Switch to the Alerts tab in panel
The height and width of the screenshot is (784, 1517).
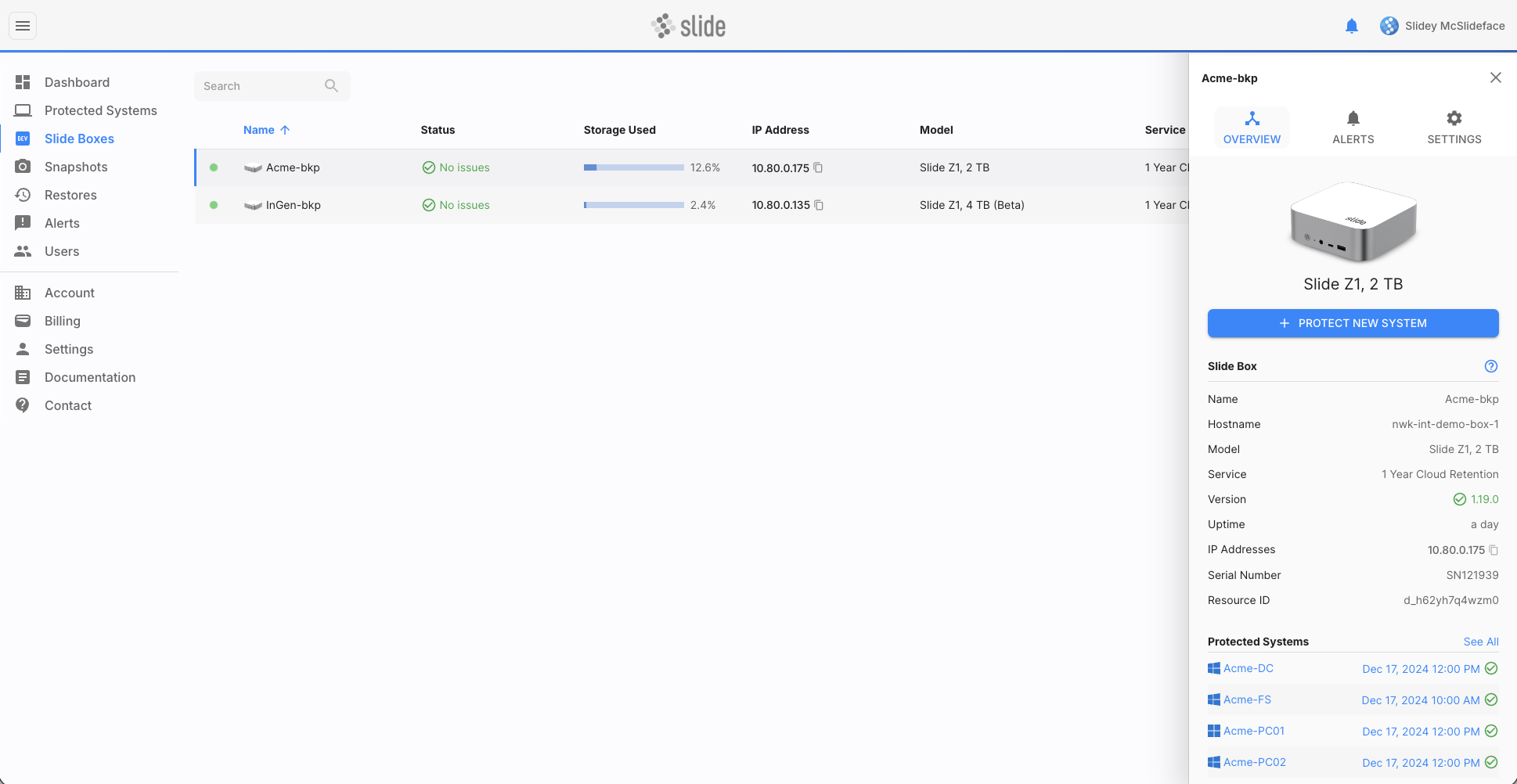point(1353,128)
